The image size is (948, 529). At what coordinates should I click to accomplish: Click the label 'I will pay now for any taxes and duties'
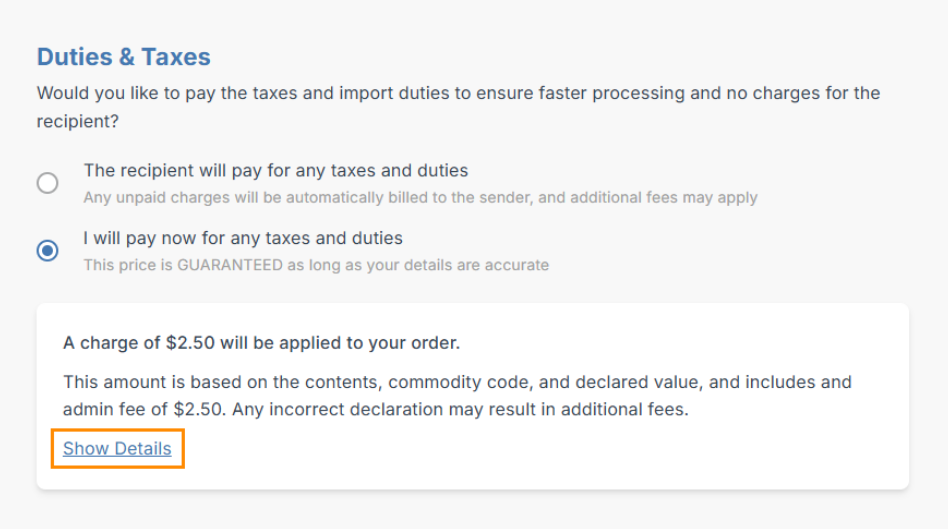point(243,239)
